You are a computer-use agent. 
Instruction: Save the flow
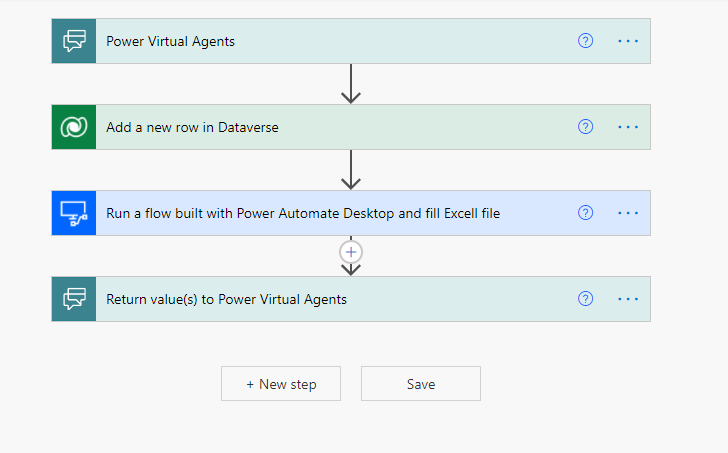(x=421, y=384)
